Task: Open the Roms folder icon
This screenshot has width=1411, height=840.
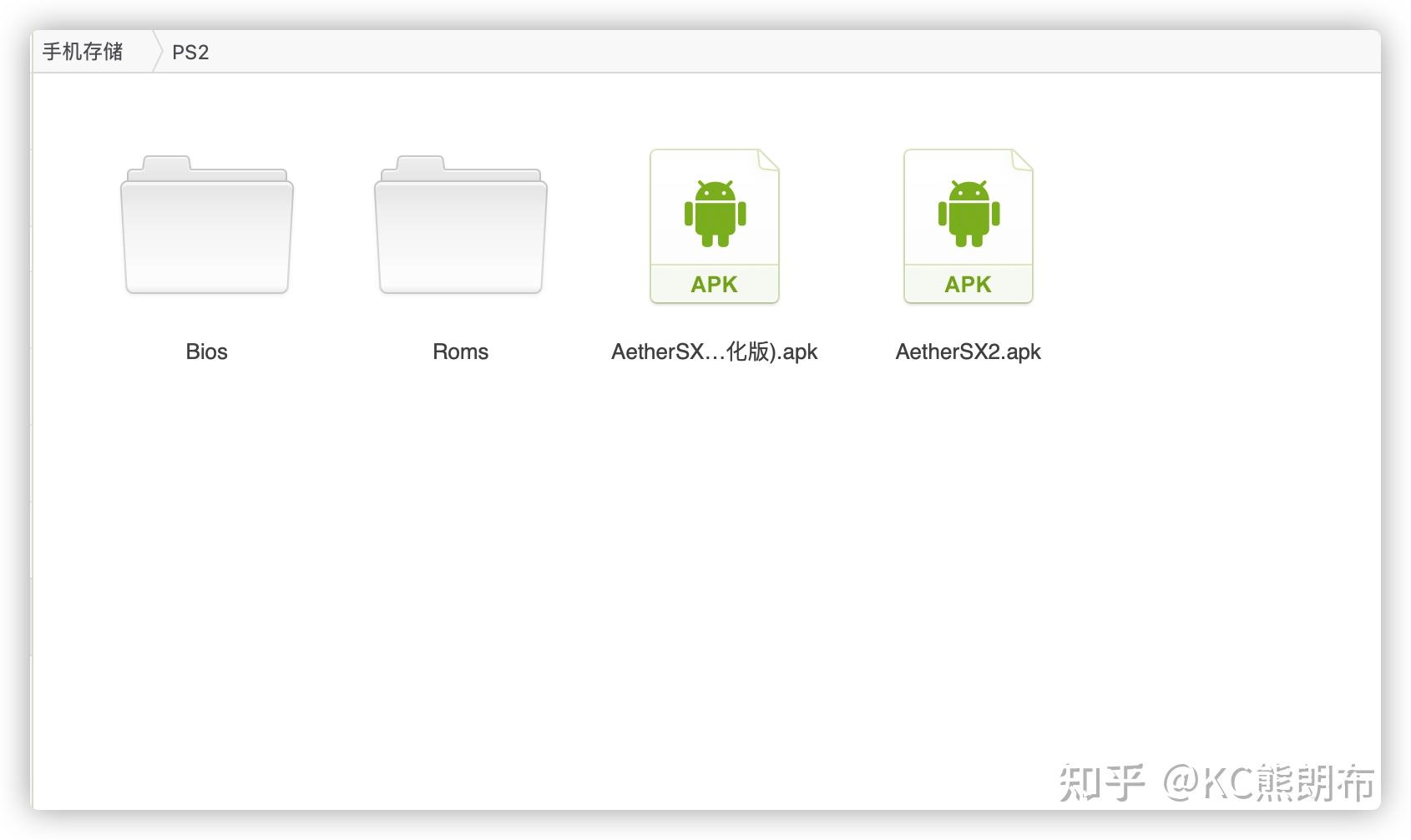Action: pos(461,225)
